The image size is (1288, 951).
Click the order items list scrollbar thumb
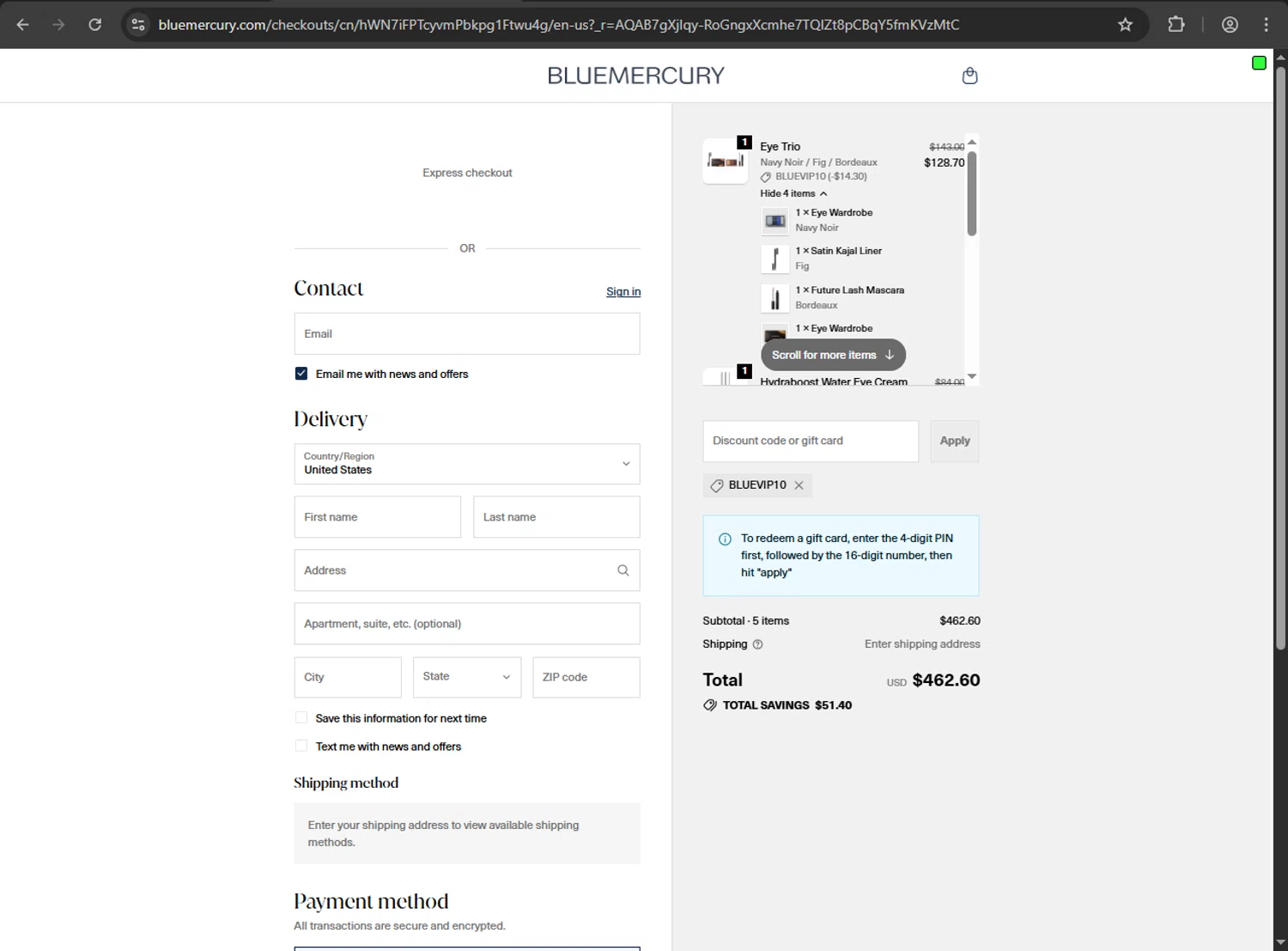pos(972,193)
